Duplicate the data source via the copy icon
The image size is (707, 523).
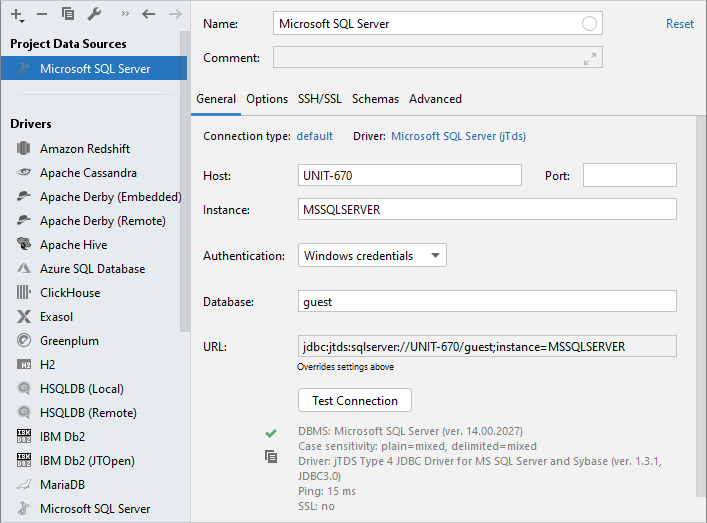pyautogui.click(x=68, y=14)
